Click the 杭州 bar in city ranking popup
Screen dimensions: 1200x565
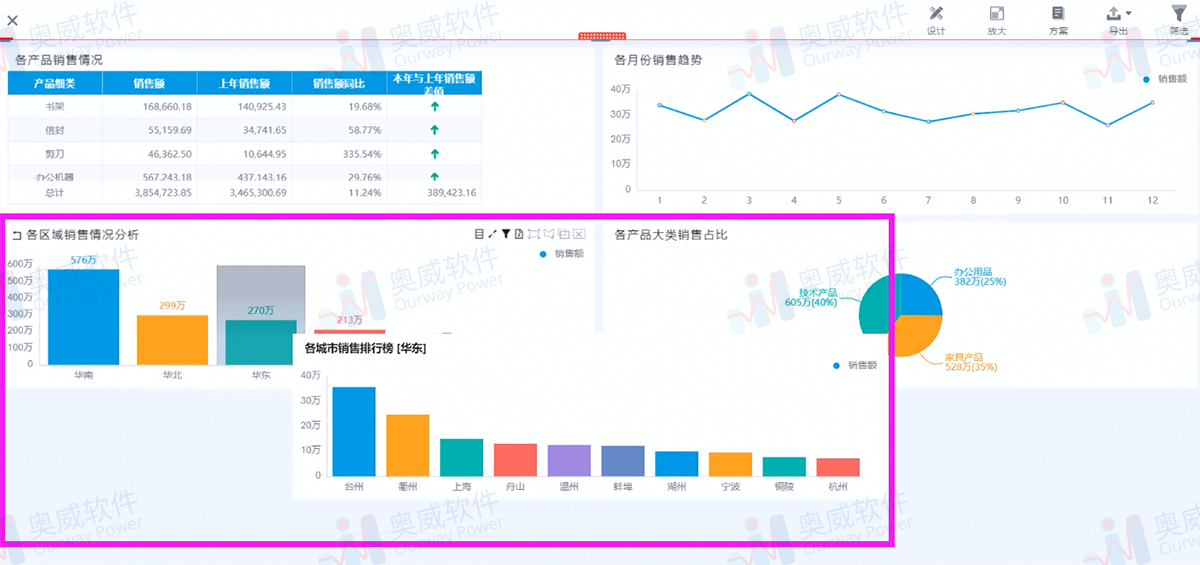pos(838,467)
